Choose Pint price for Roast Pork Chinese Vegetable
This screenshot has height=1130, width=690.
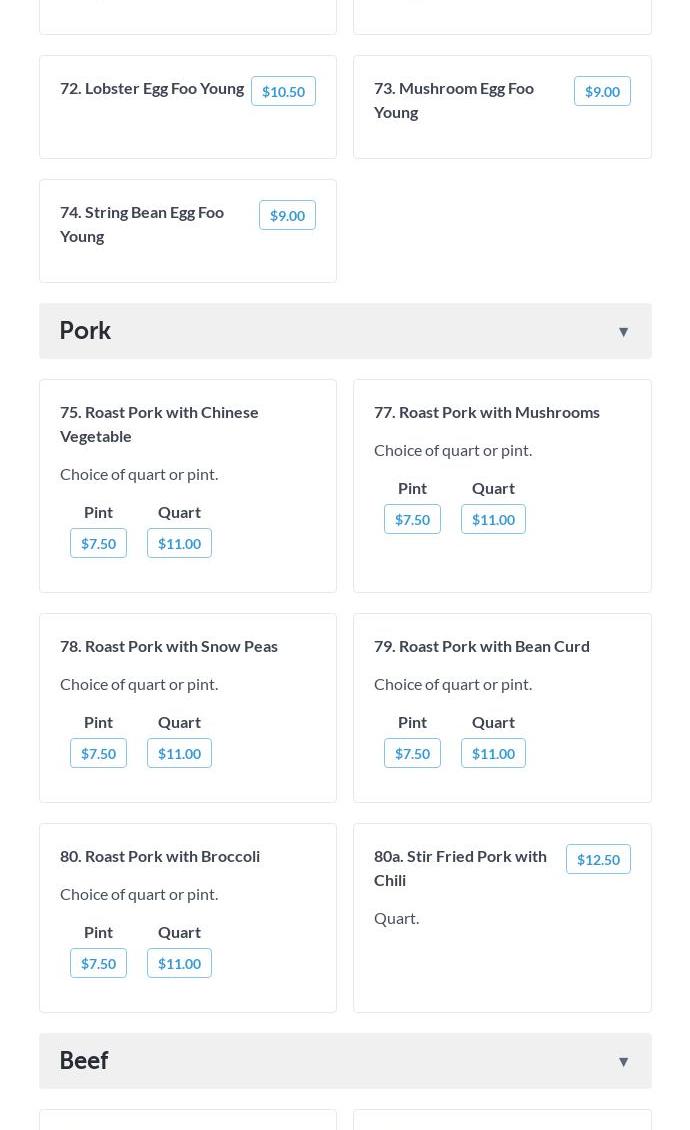[98, 543]
